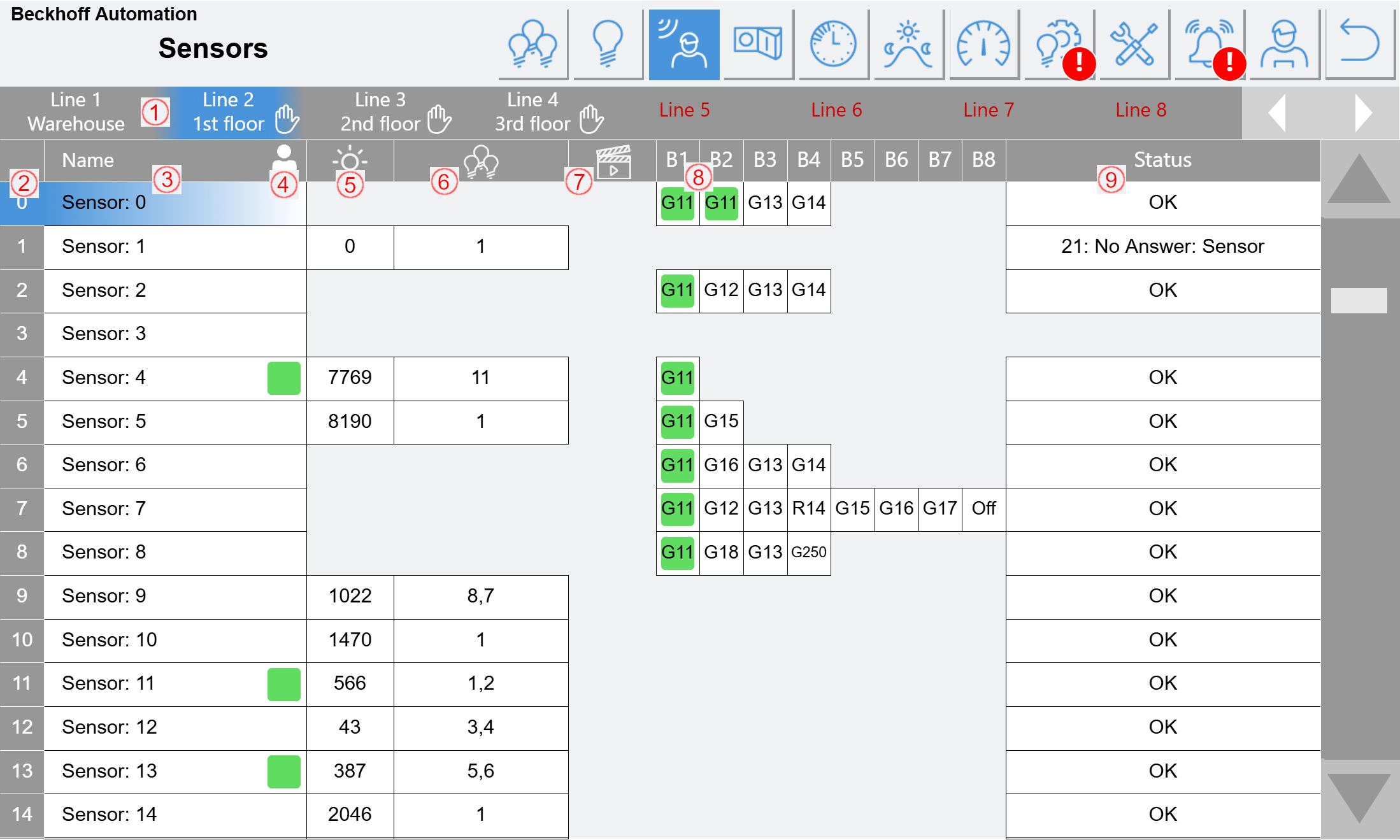Select the Sensor: 1 row name

(175, 247)
